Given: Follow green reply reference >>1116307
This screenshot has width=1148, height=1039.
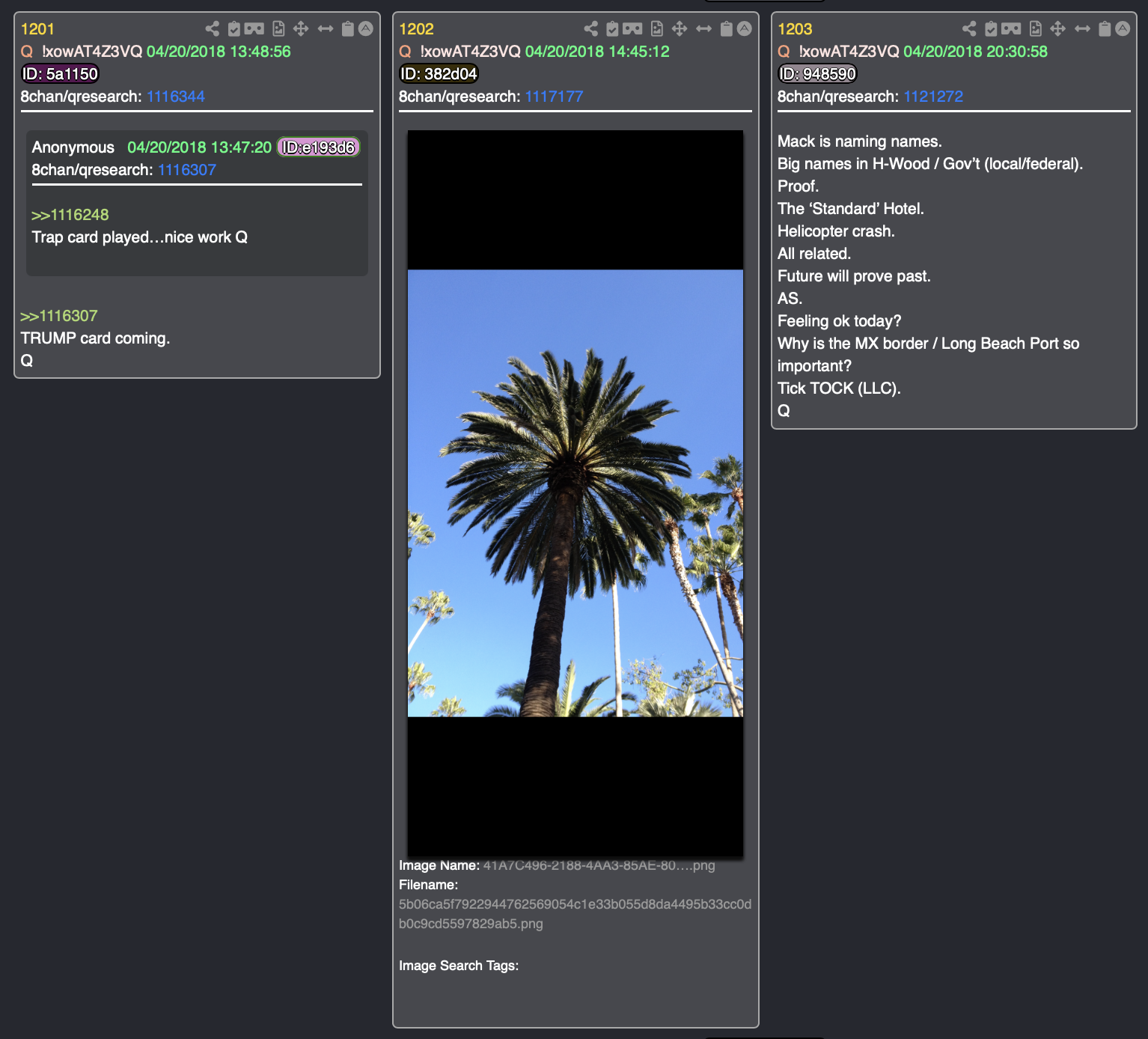Looking at the screenshot, I should tap(59, 316).
